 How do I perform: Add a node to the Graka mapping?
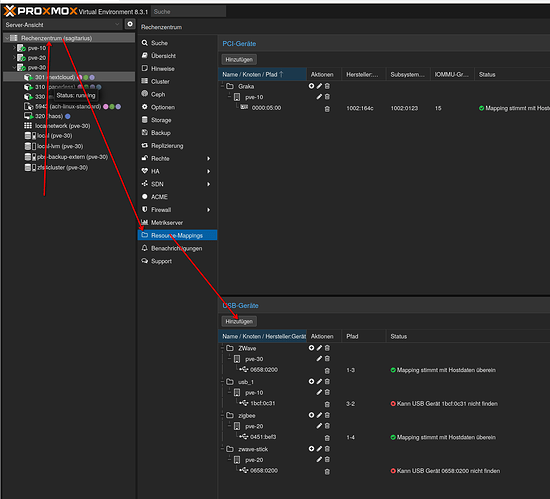click(311, 86)
